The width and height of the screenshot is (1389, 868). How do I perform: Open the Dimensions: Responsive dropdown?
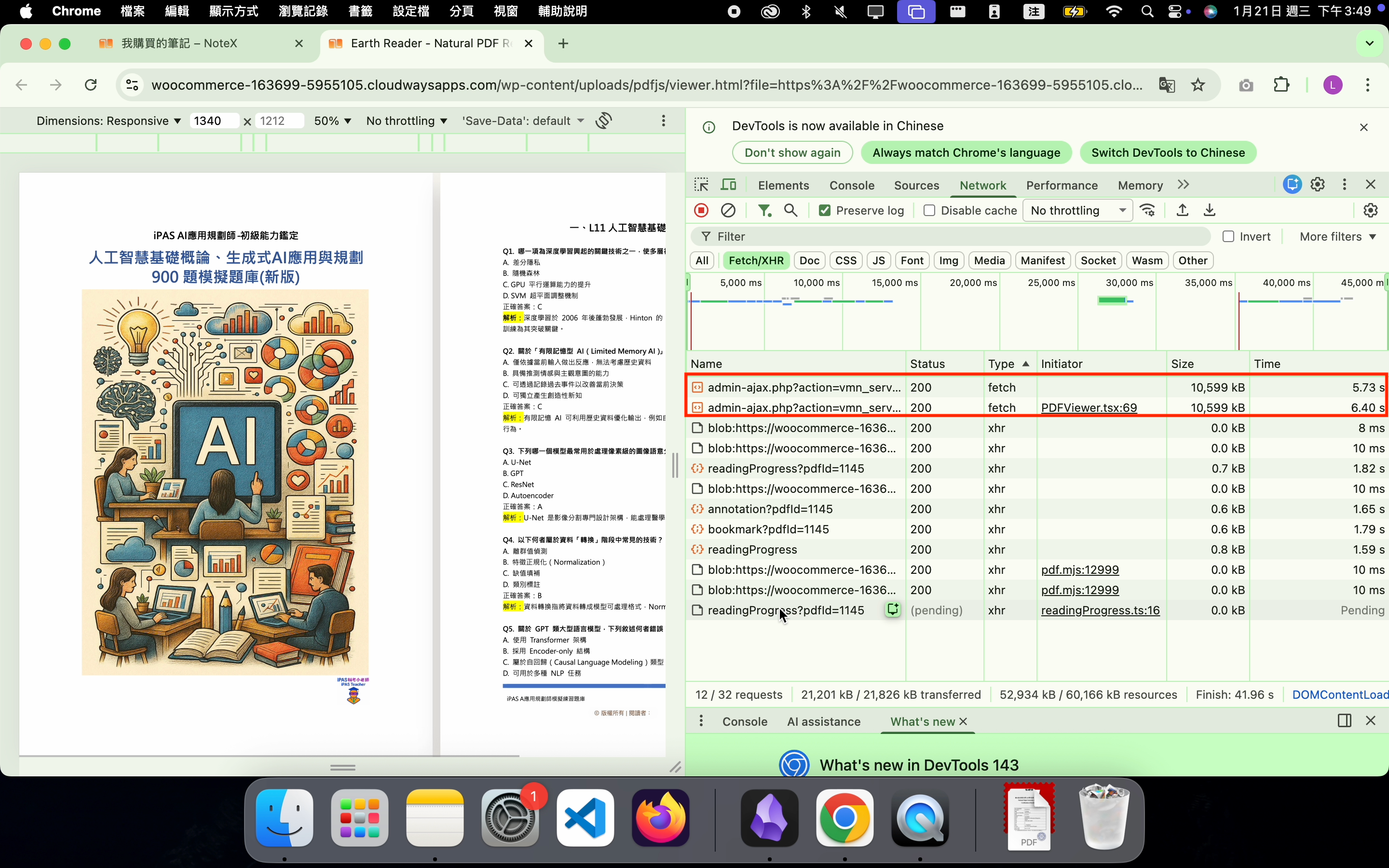point(109,121)
